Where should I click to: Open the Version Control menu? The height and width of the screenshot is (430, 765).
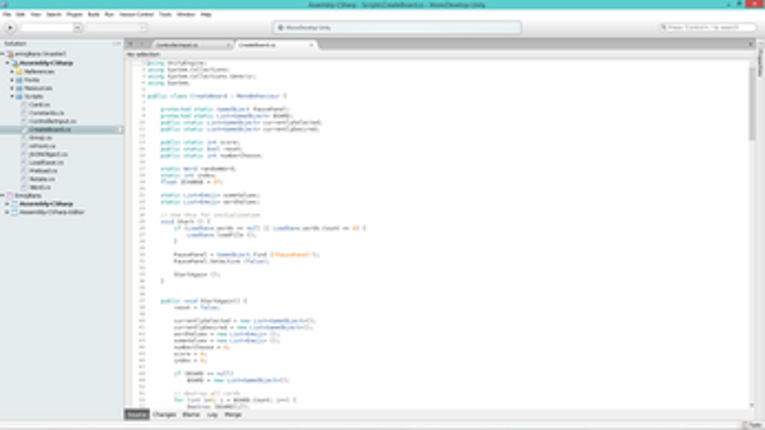[x=136, y=15]
